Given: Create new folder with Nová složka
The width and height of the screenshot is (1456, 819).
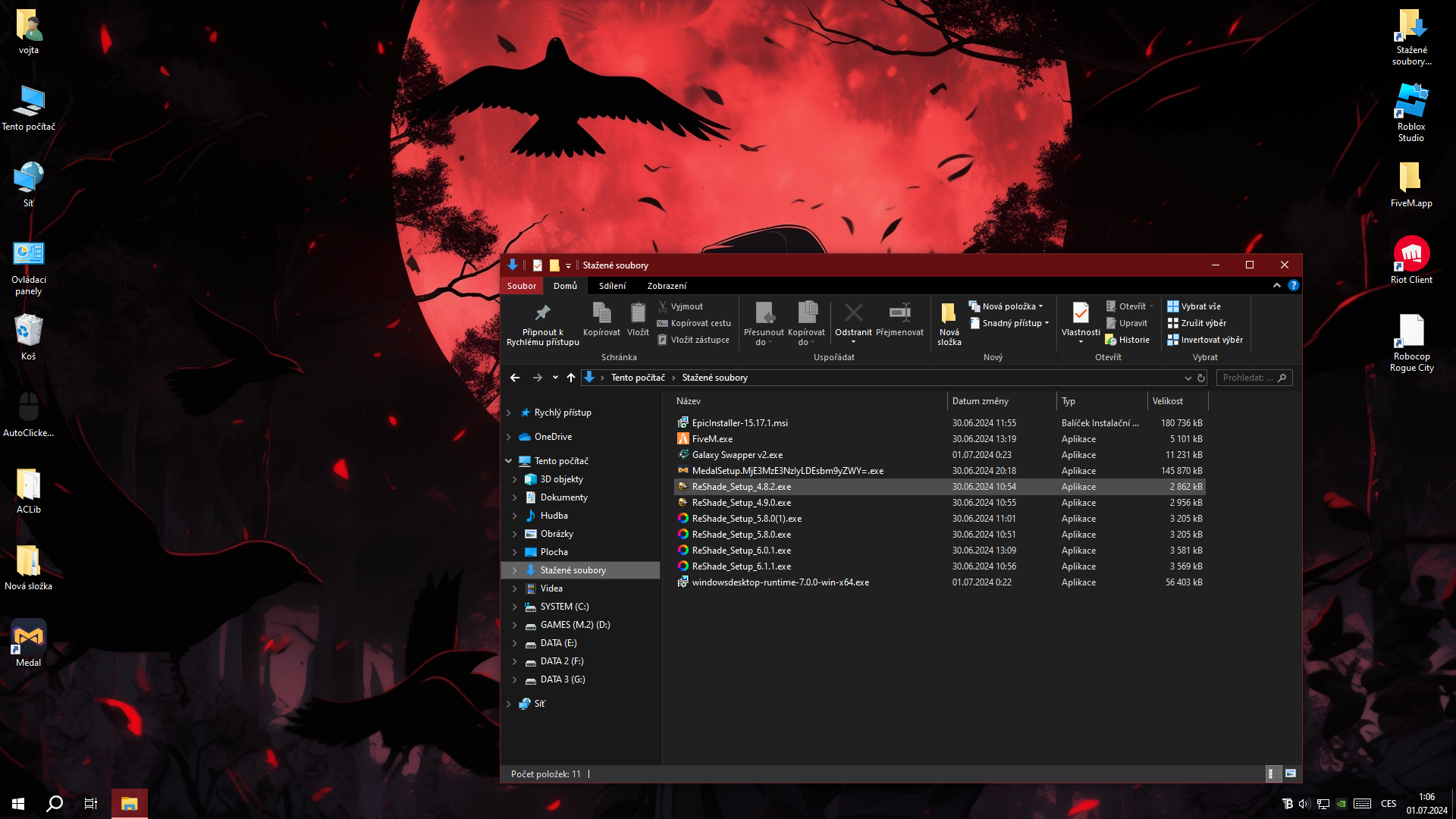Looking at the screenshot, I should point(949,324).
